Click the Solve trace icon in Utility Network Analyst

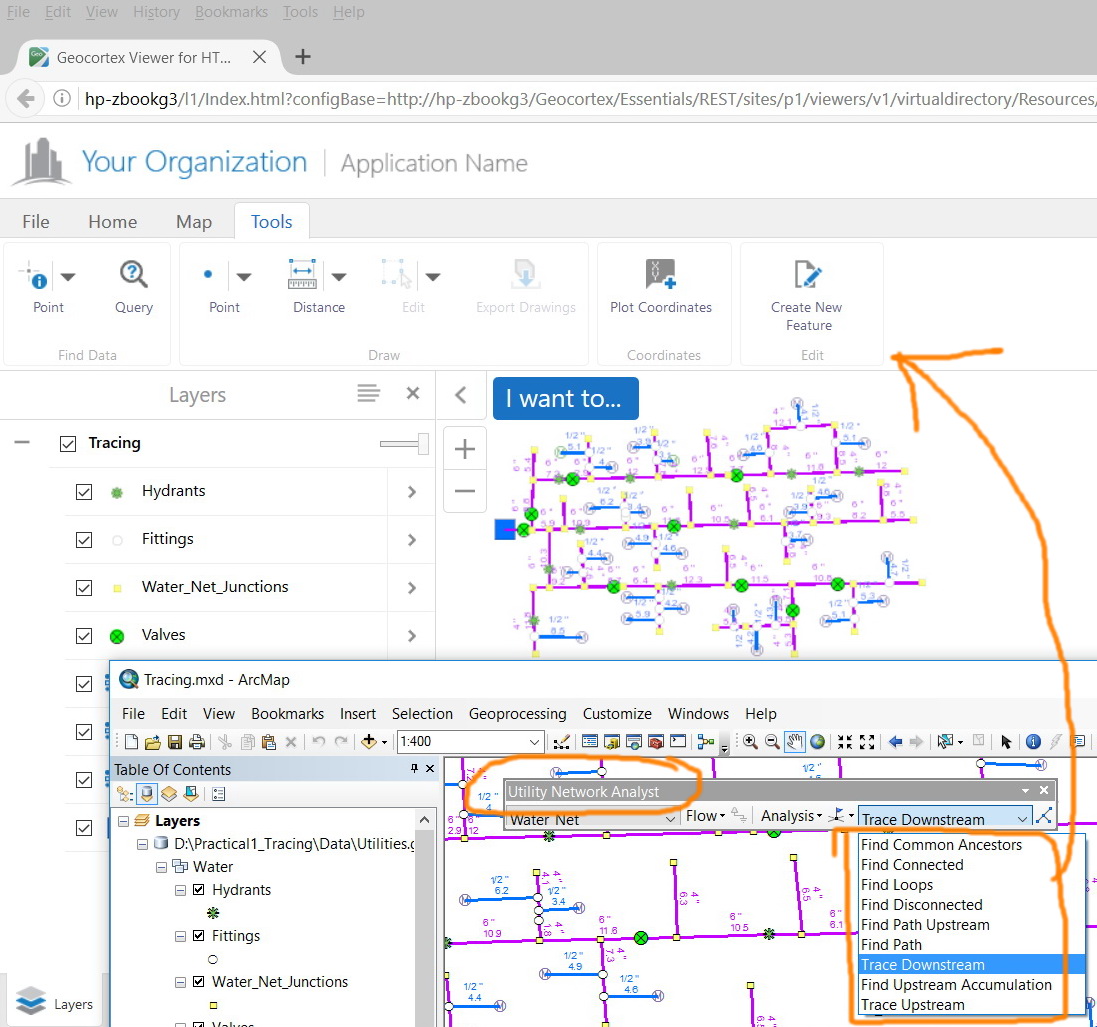coord(1044,816)
